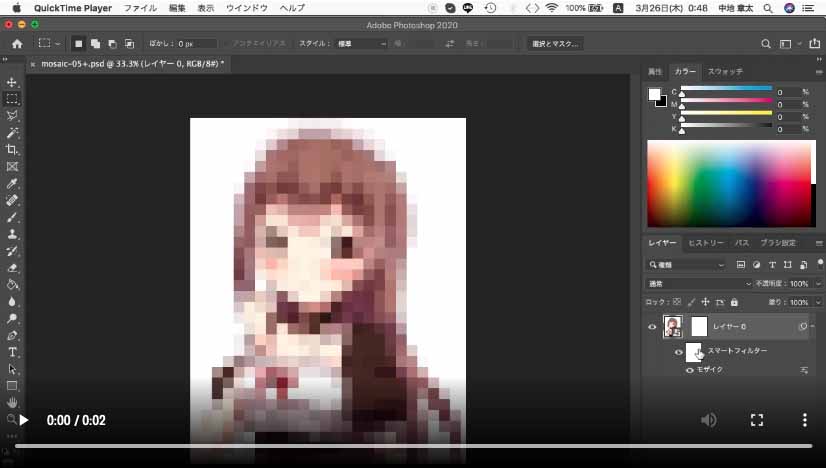Image resolution: width=826 pixels, height=468 pixels.
Task: Select the Hand tool
Action: (x=12, y=403)
